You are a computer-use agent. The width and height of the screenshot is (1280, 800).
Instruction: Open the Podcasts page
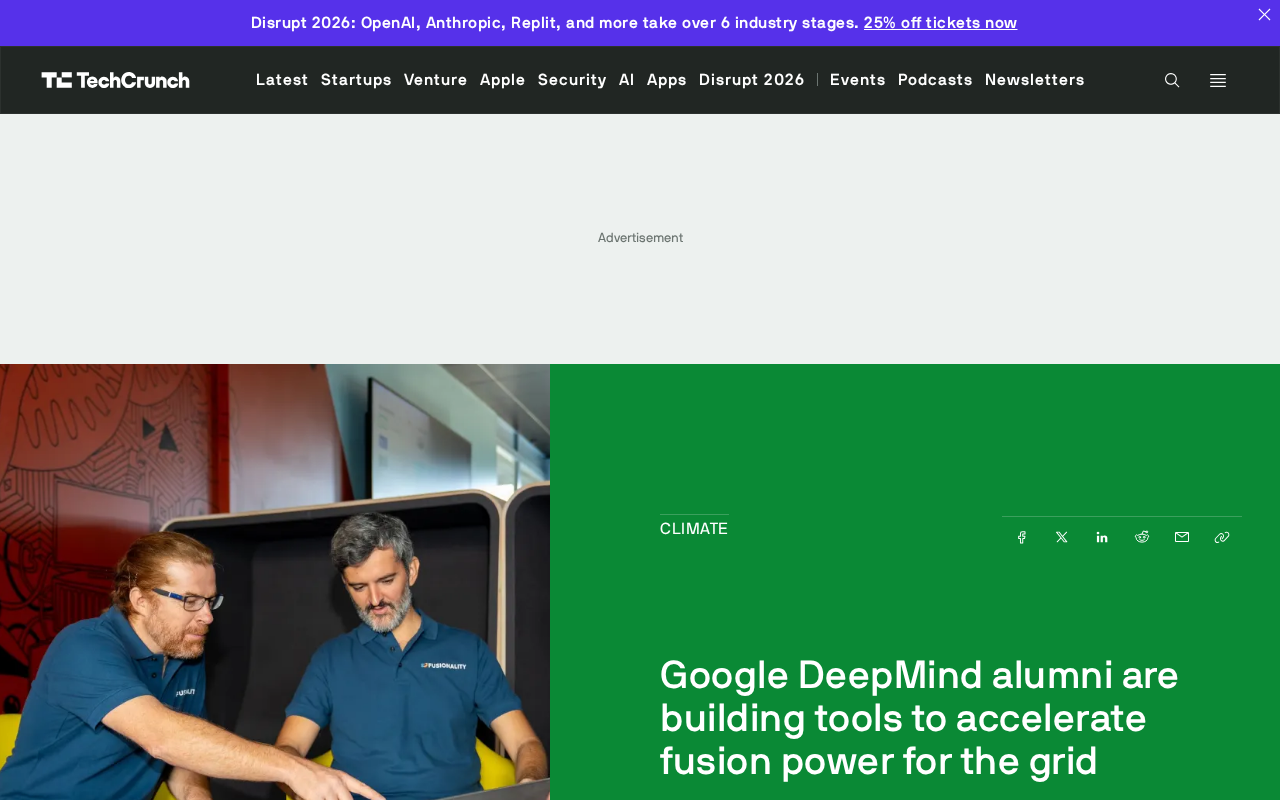pyautogui.click(x=935, y=80)
